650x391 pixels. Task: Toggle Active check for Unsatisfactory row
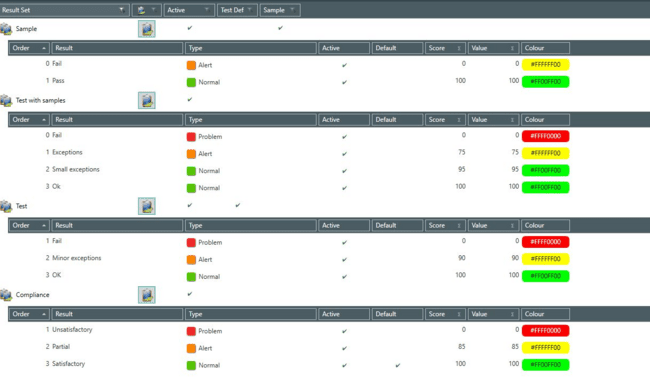(x=344, y=331)
